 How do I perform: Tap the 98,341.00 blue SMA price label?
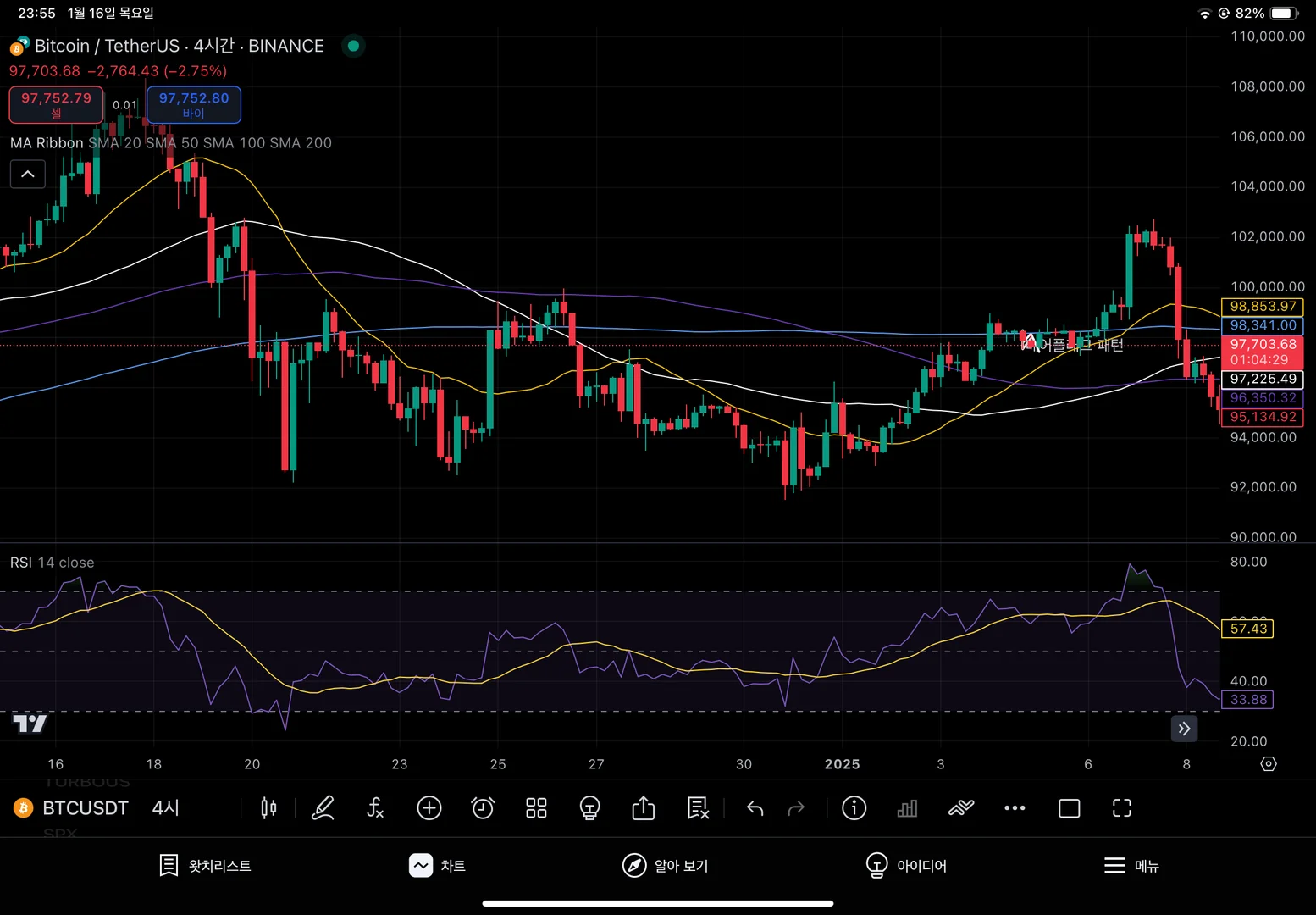coord(1263,325)
